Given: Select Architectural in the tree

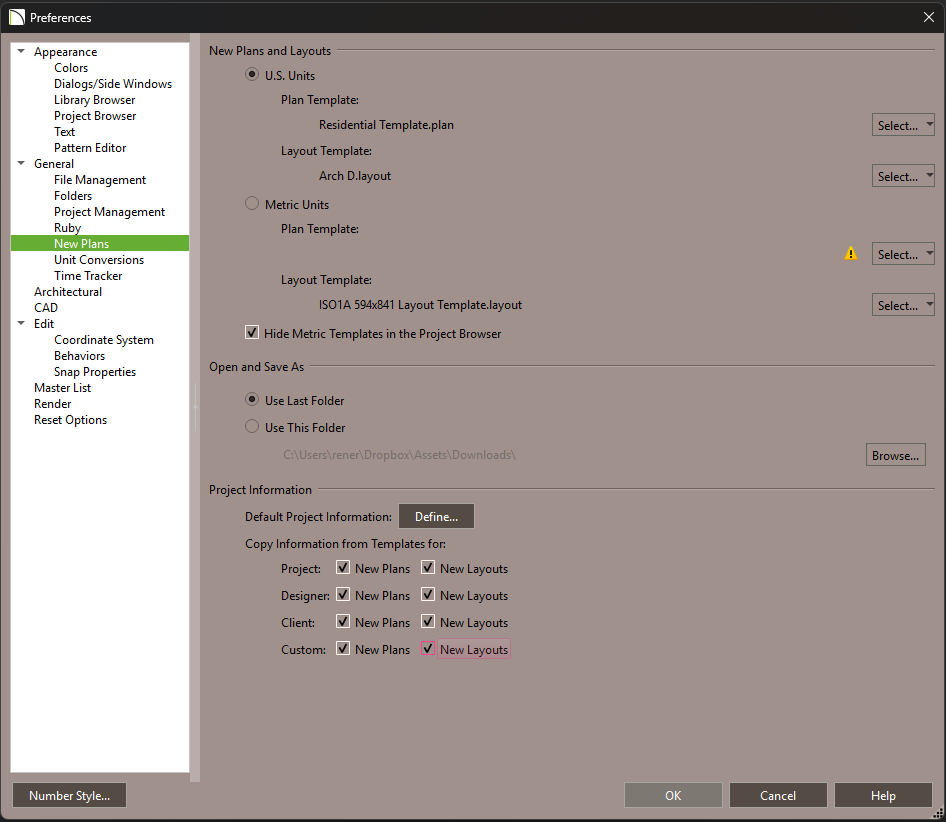Looking at the screenshot, I should pyautogui.click(x=68, y=292).
